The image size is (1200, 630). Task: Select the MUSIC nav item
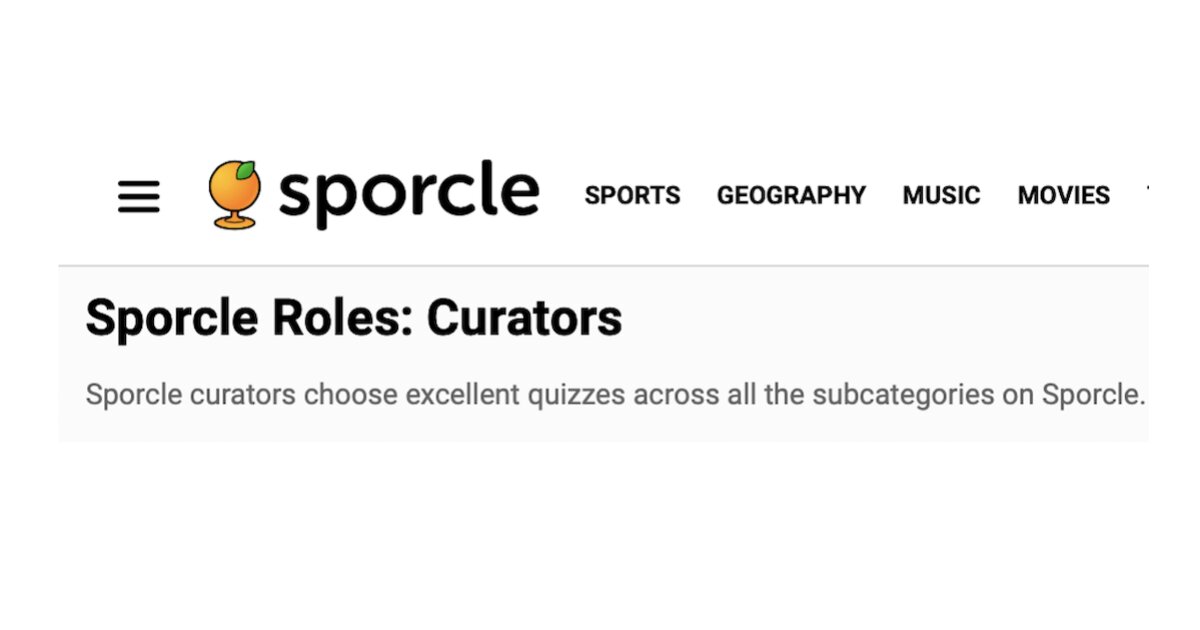pyautogui.click(x=942, y=195)
